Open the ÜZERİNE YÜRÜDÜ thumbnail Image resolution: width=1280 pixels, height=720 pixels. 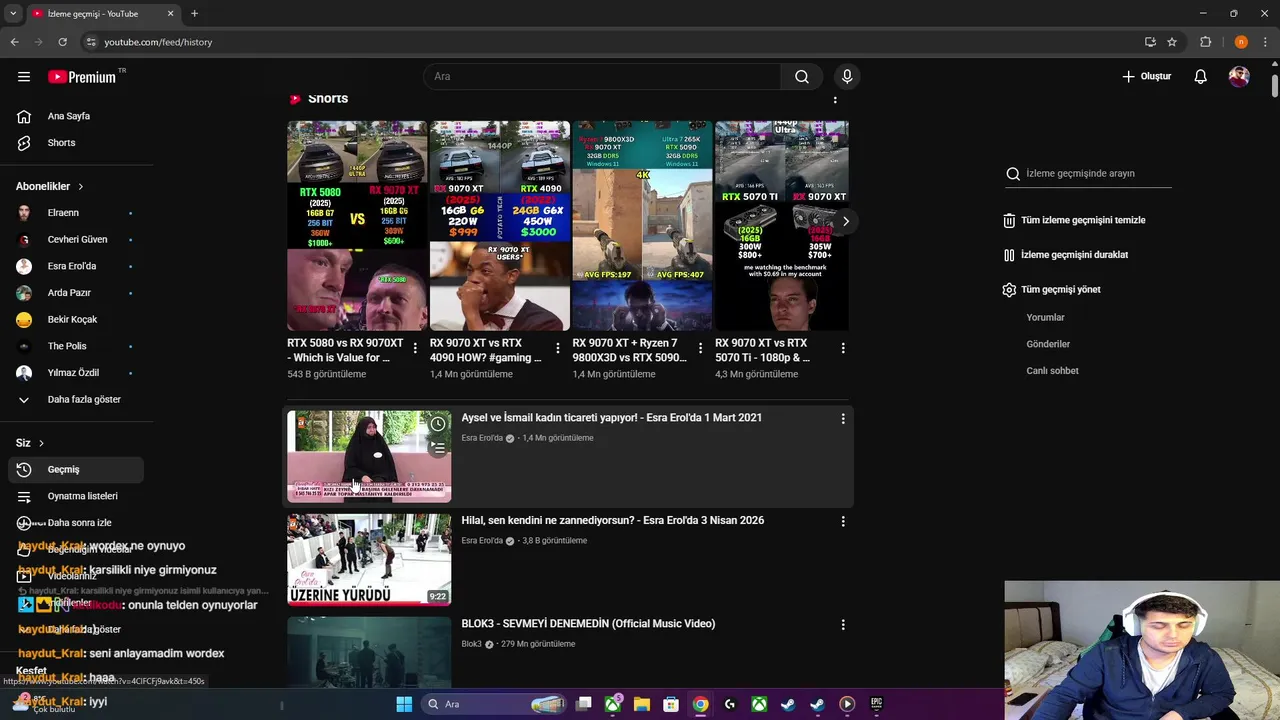[369, 560]
